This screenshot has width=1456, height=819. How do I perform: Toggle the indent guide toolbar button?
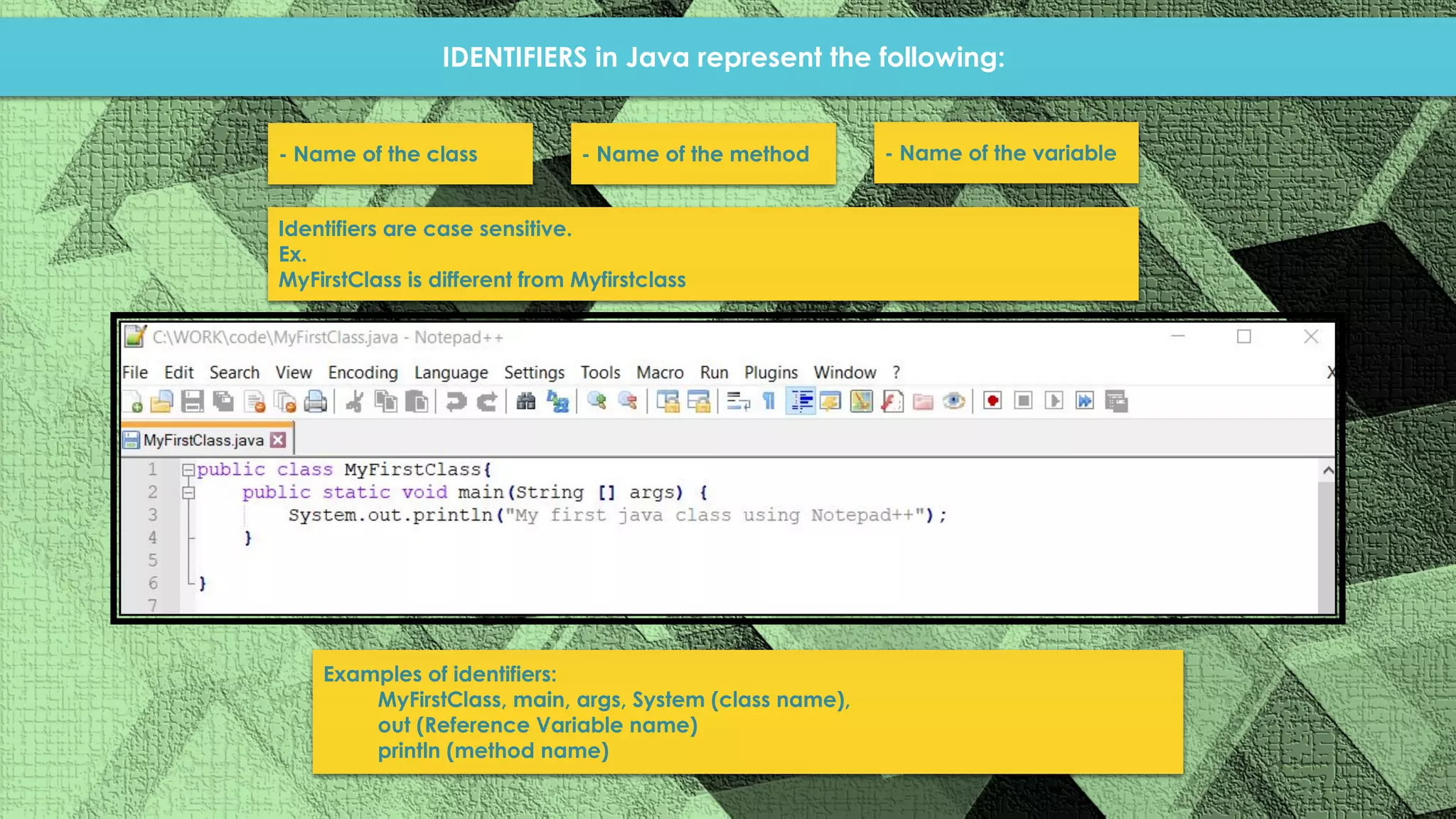pyautogui.click(x=801, y=402)
